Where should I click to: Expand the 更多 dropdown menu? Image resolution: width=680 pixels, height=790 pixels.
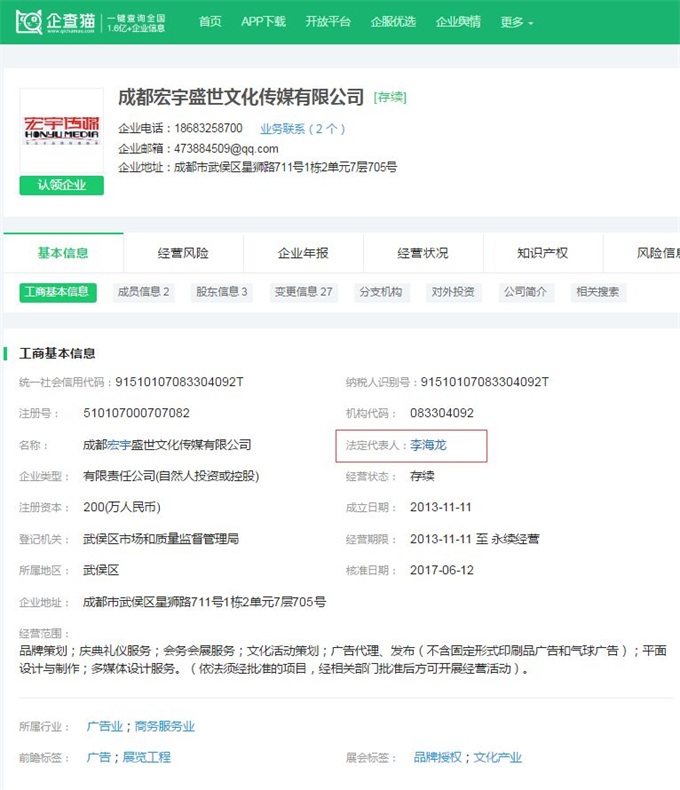(517, 22)
